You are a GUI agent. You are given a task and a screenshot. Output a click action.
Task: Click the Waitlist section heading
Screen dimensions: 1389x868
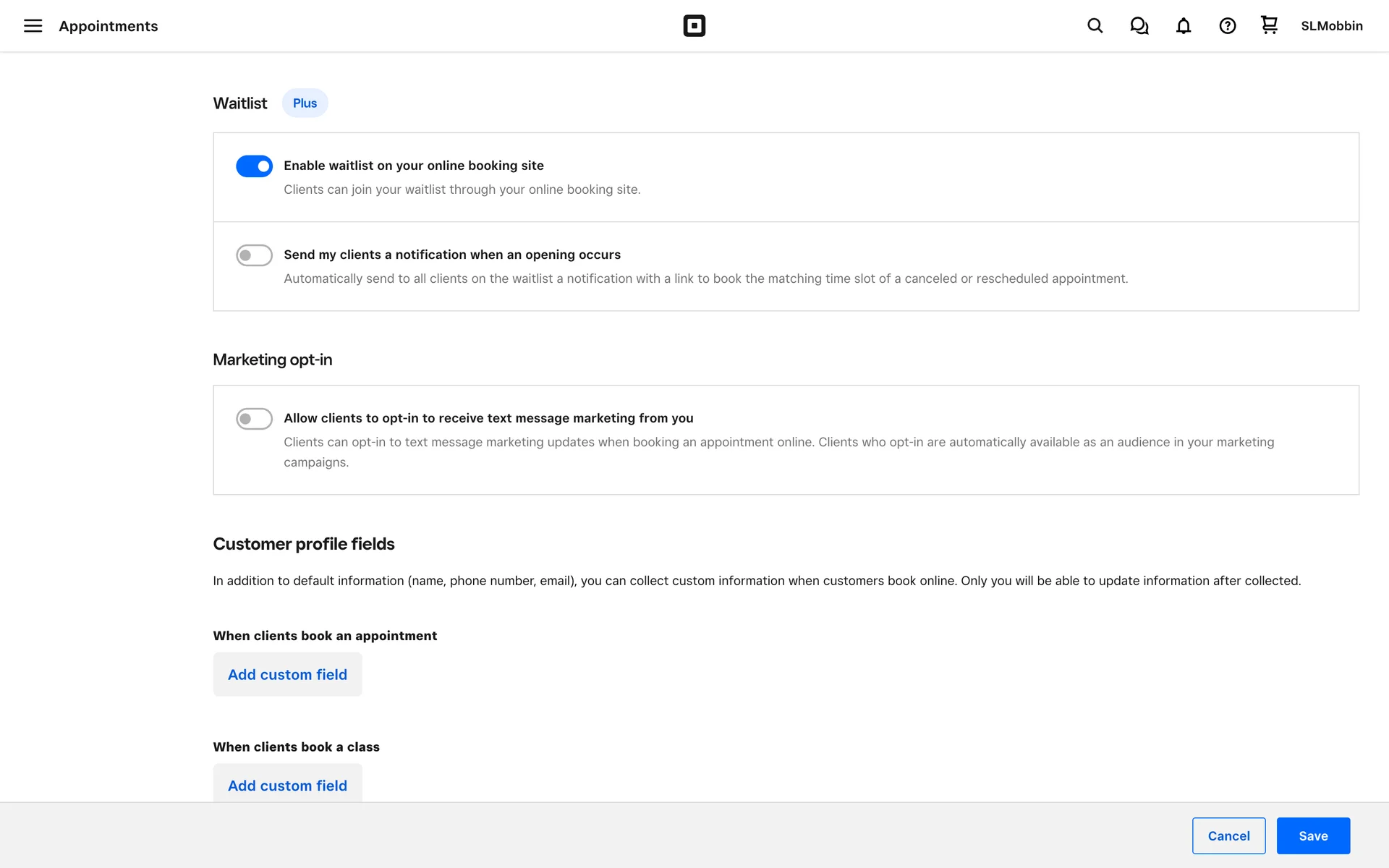pyautogui.click(x=240, y=103)
